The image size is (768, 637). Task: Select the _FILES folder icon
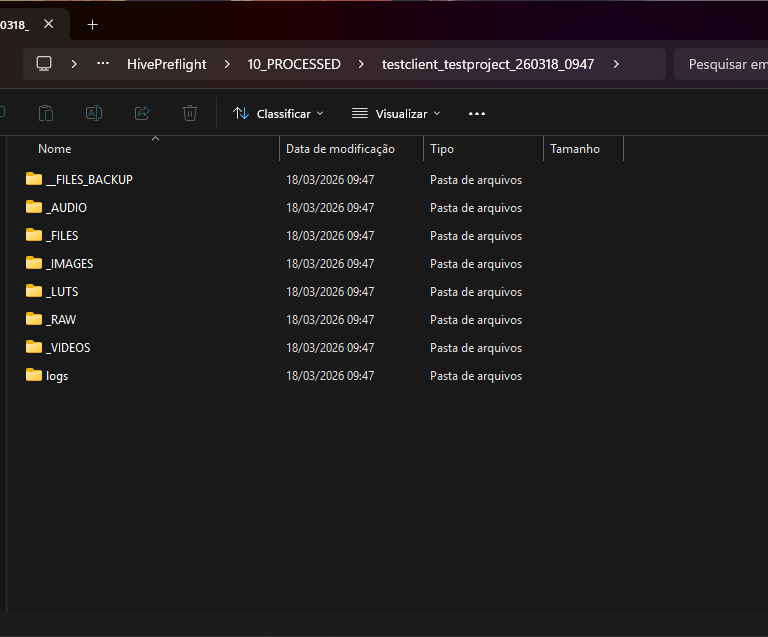(x=34, y=235)
